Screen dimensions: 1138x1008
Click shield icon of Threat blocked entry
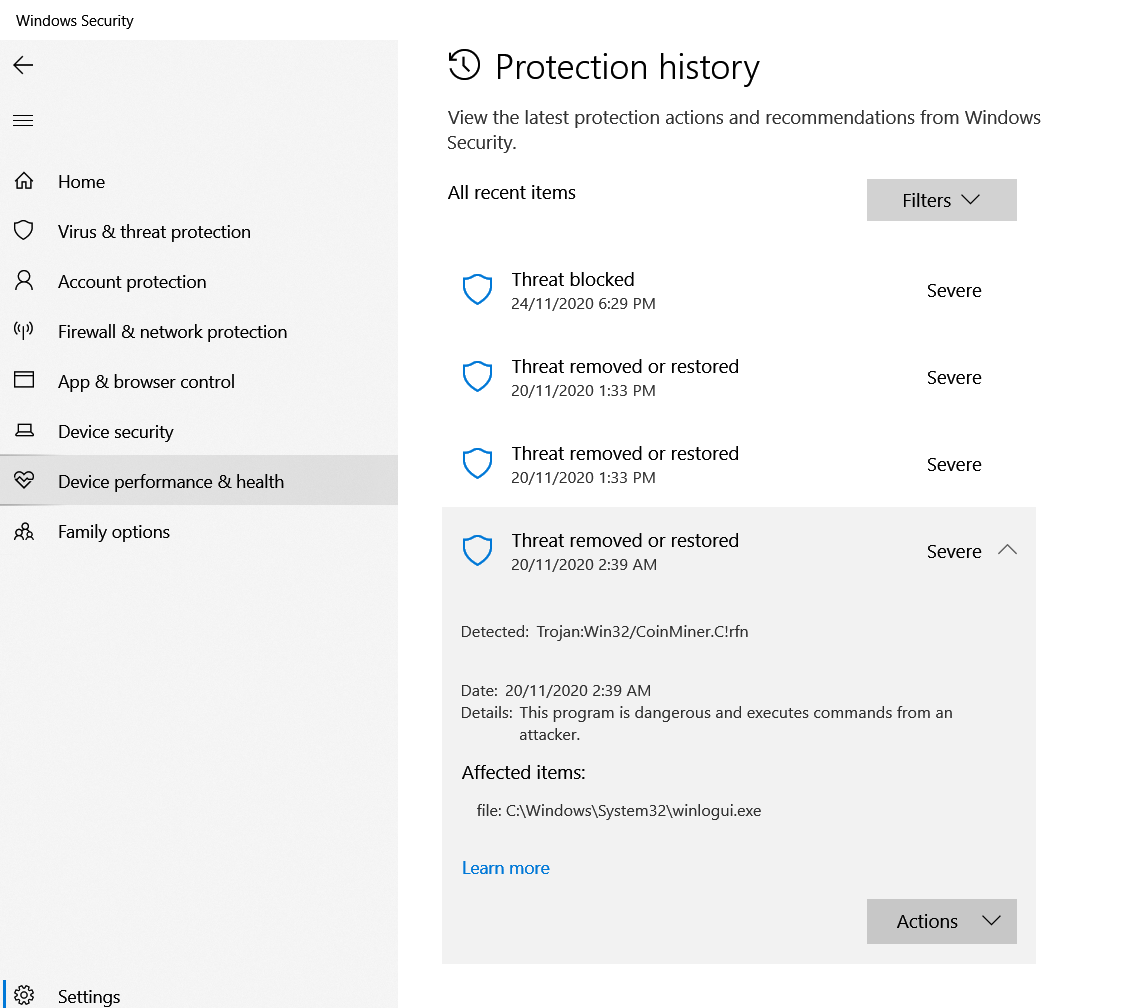tap(478, 290)
